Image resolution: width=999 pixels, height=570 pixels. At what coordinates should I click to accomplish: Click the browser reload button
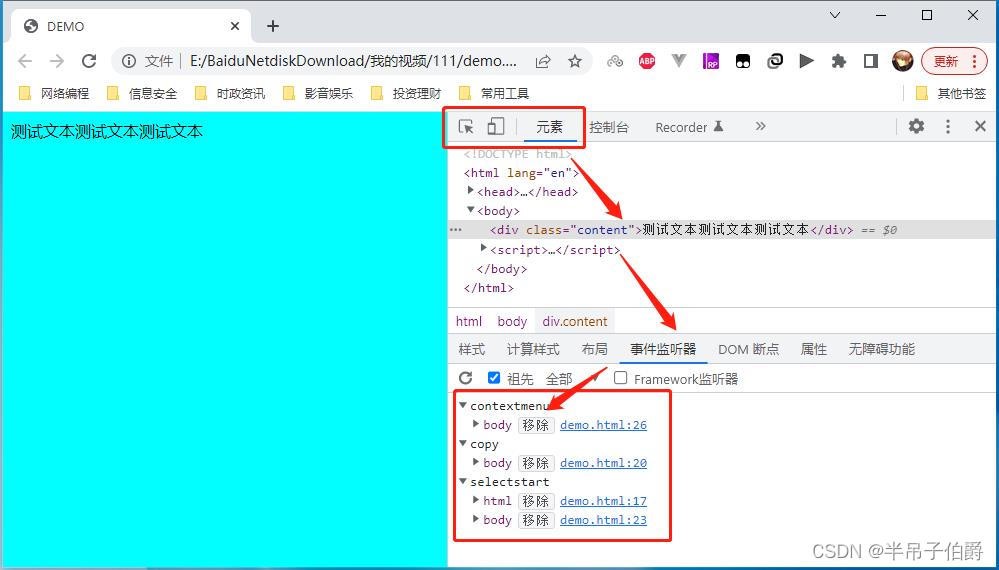[x=89, y=61]
